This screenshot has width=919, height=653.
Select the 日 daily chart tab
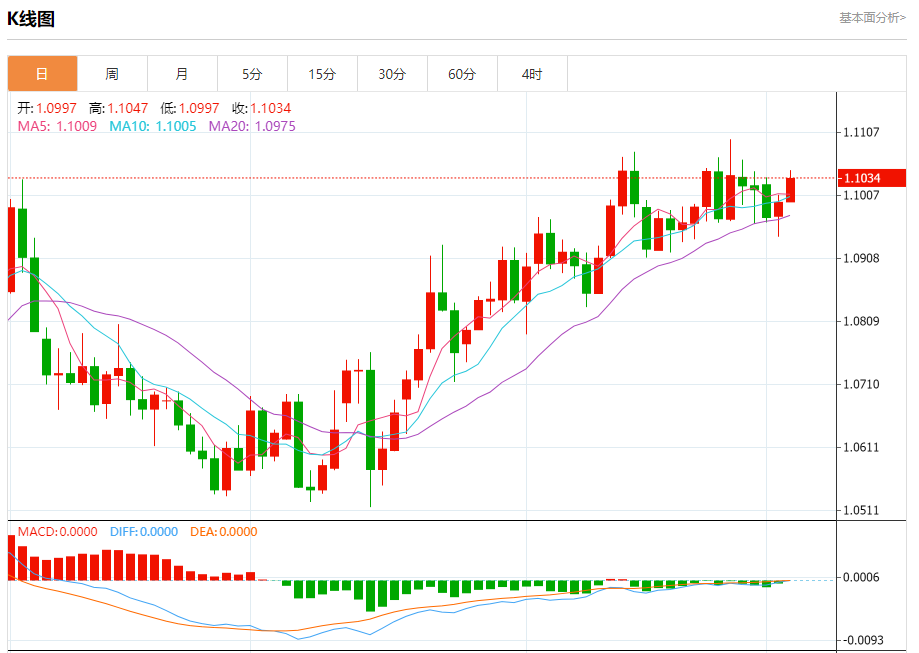[x=42, y=74]
